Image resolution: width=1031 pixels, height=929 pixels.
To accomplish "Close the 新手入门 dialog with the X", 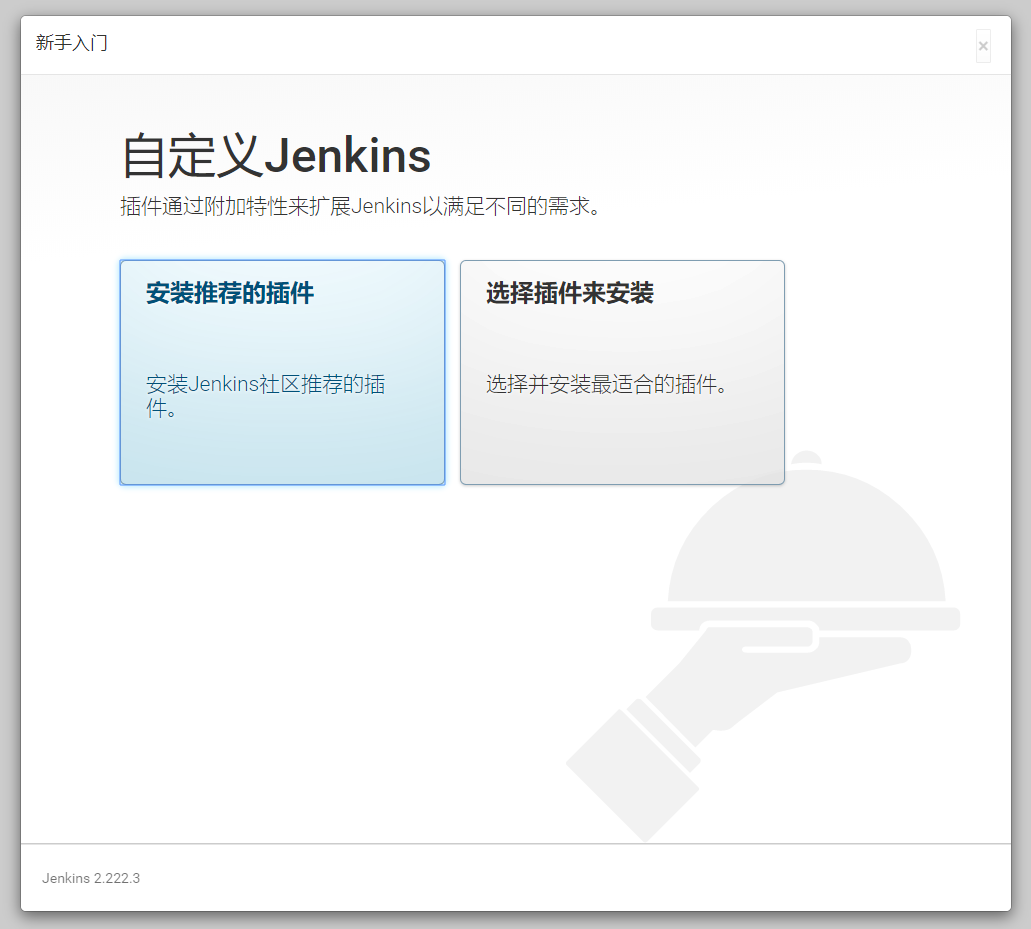I will point(983,46).
